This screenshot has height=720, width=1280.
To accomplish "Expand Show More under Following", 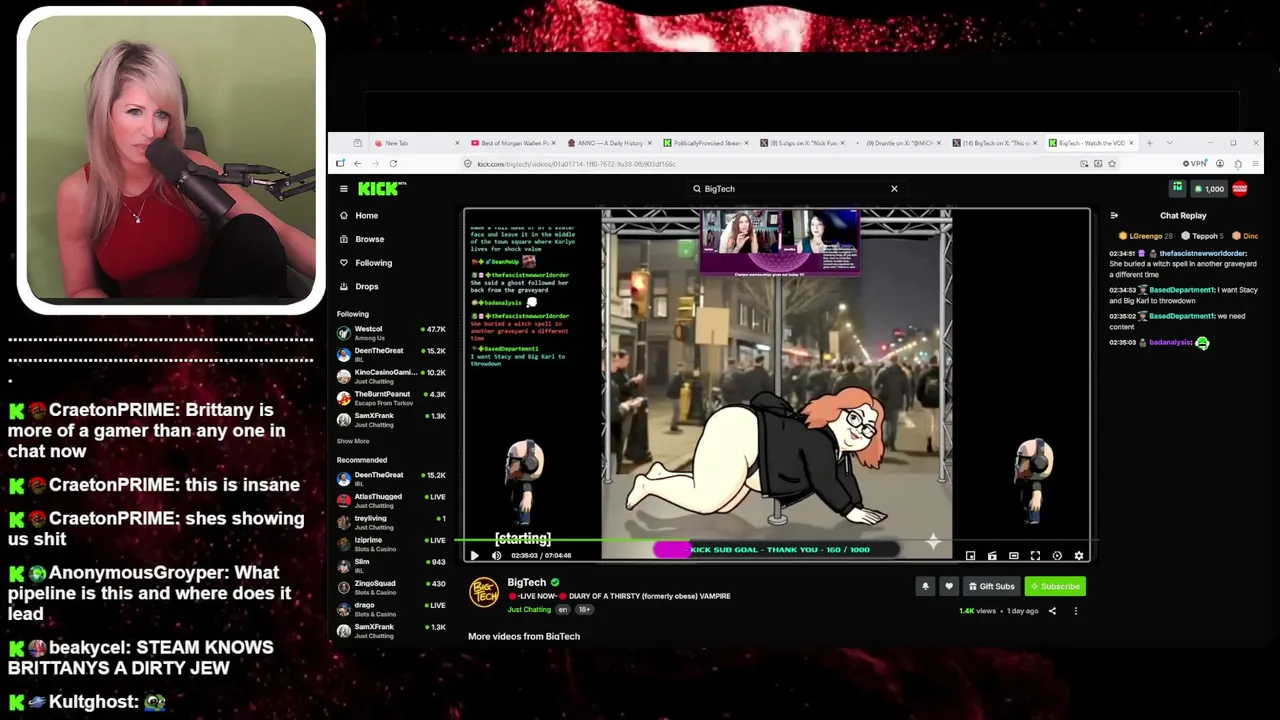I will click(x=353, y=441).
